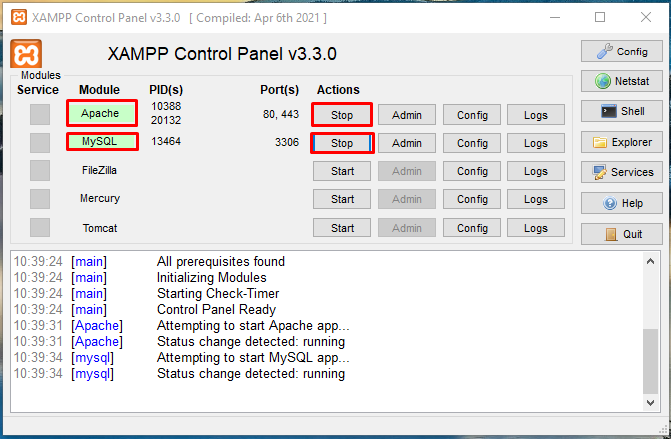The height and width of the screenshot is (439, 671).
Task: Click the Help question-mark button
Action: tap(621, 203)
